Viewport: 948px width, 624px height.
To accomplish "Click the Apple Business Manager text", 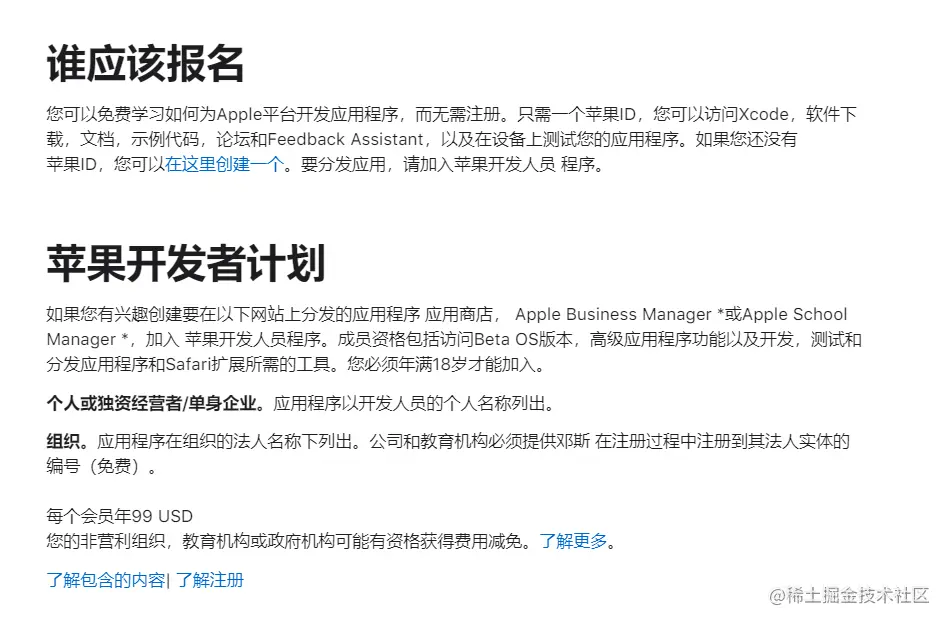I will (613, 314).
